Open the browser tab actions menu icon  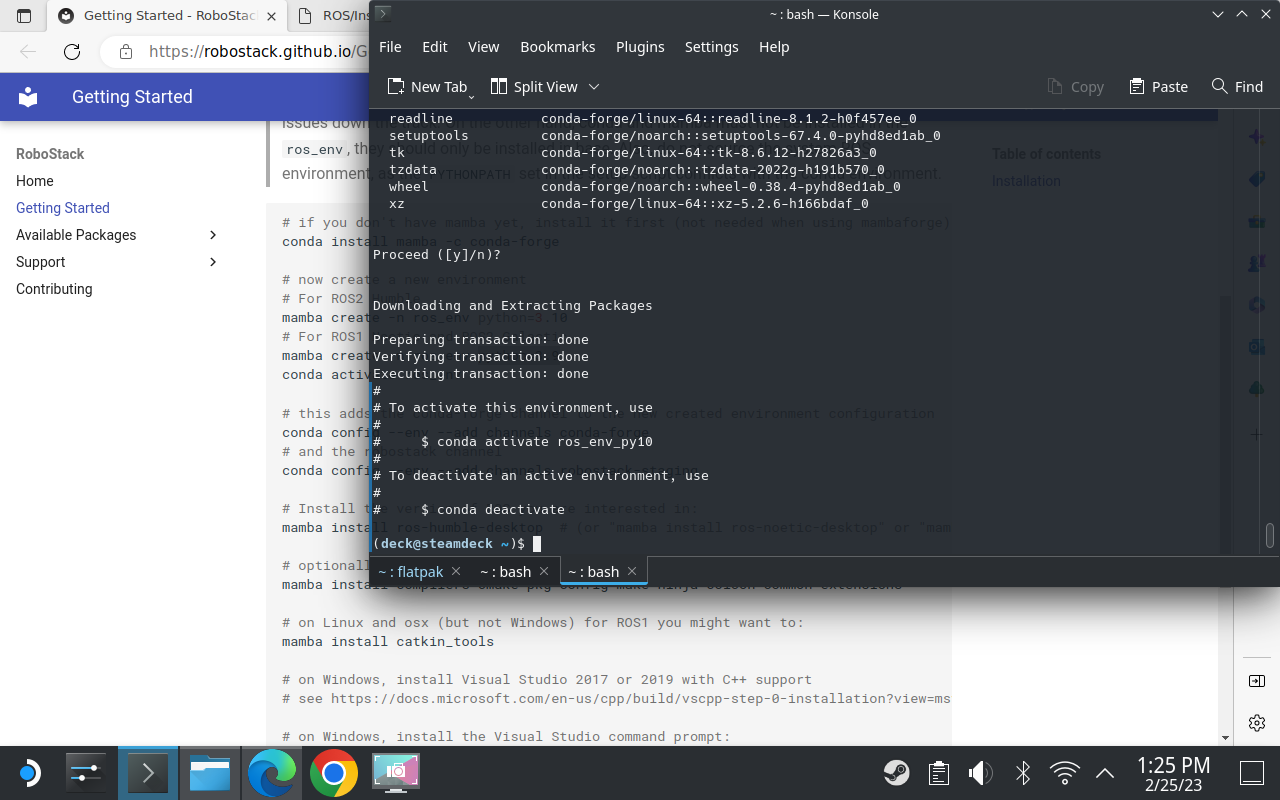24,16
